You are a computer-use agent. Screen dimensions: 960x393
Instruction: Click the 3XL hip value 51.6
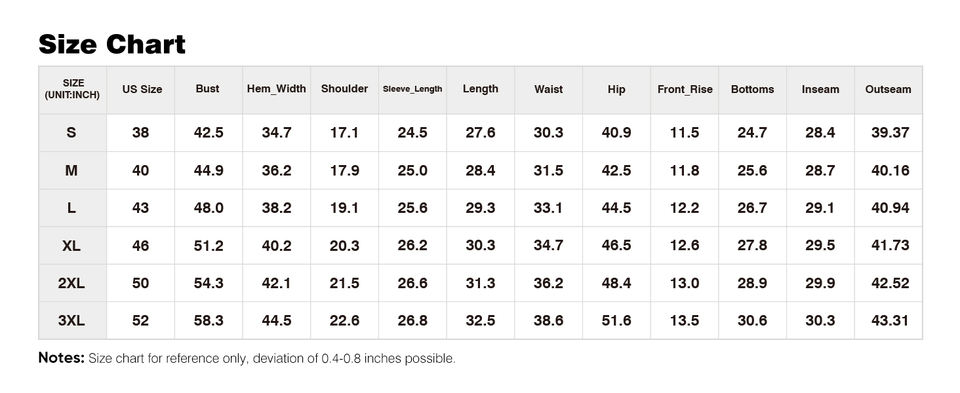(x=616, y=320)
